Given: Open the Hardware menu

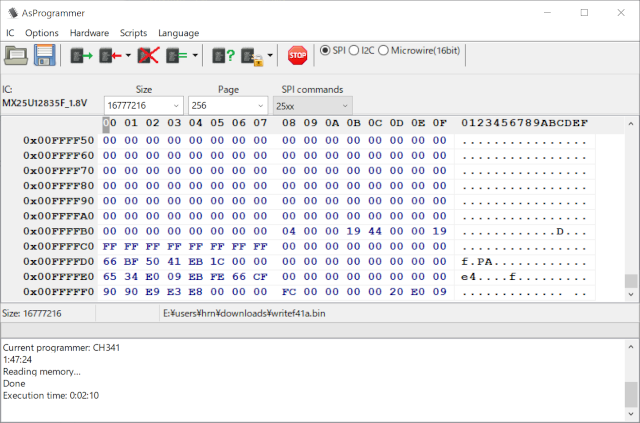Looking at the screenshot, I should [x=89, y=33].
